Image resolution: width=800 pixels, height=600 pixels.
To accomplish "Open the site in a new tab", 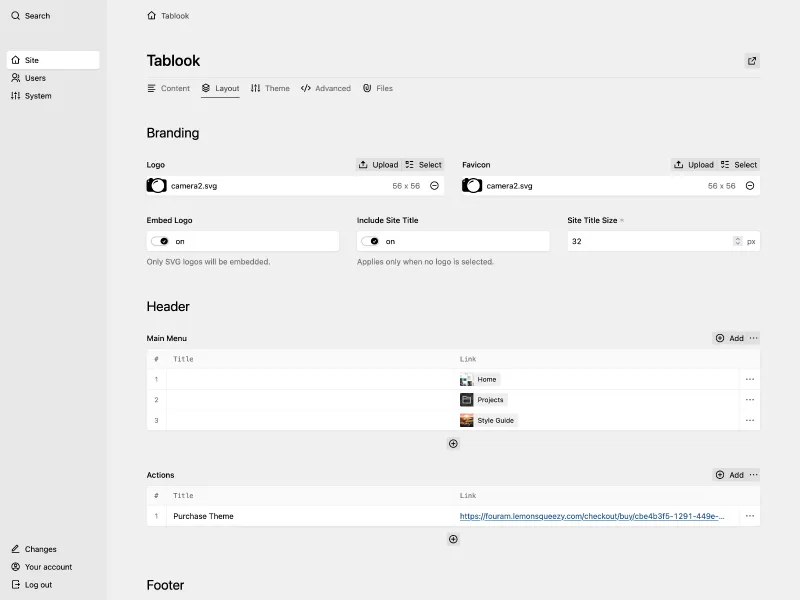I will pos(751,61).
